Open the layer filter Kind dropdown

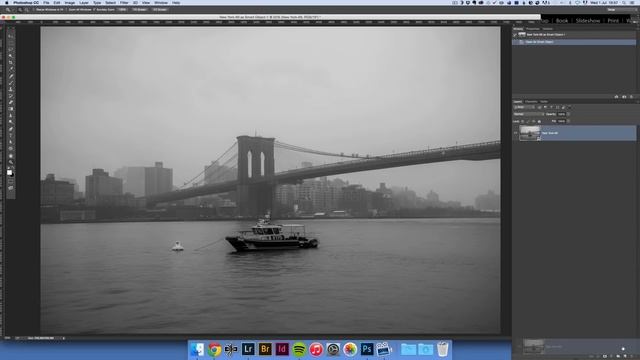click(524, 107)
